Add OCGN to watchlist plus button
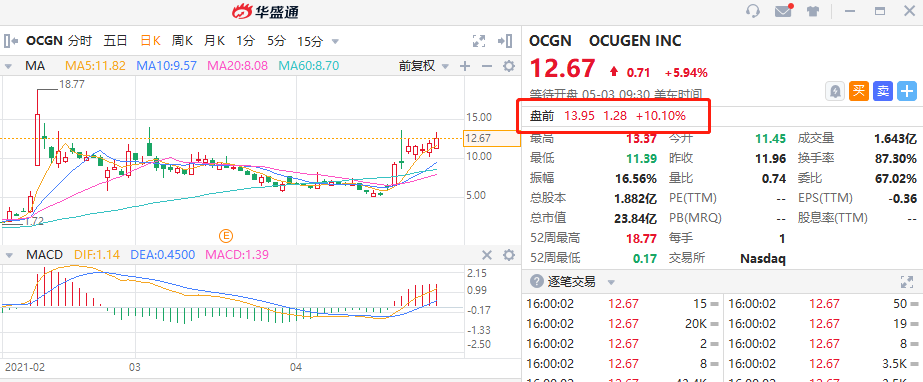 (x=907, y=91)
